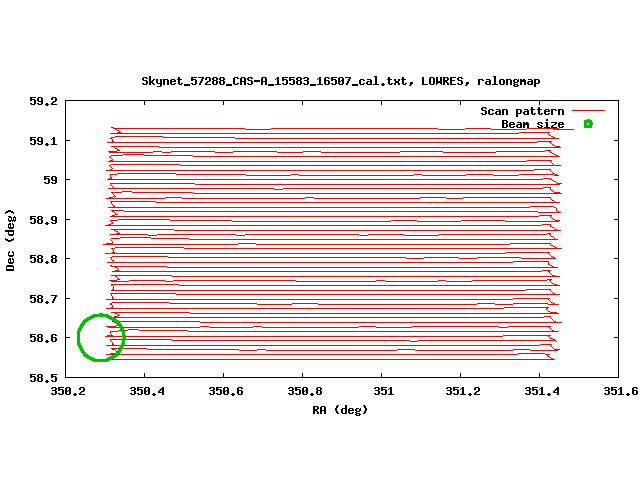Click the green beam size legend marker
640x480 pixels.
click(588, 124)
